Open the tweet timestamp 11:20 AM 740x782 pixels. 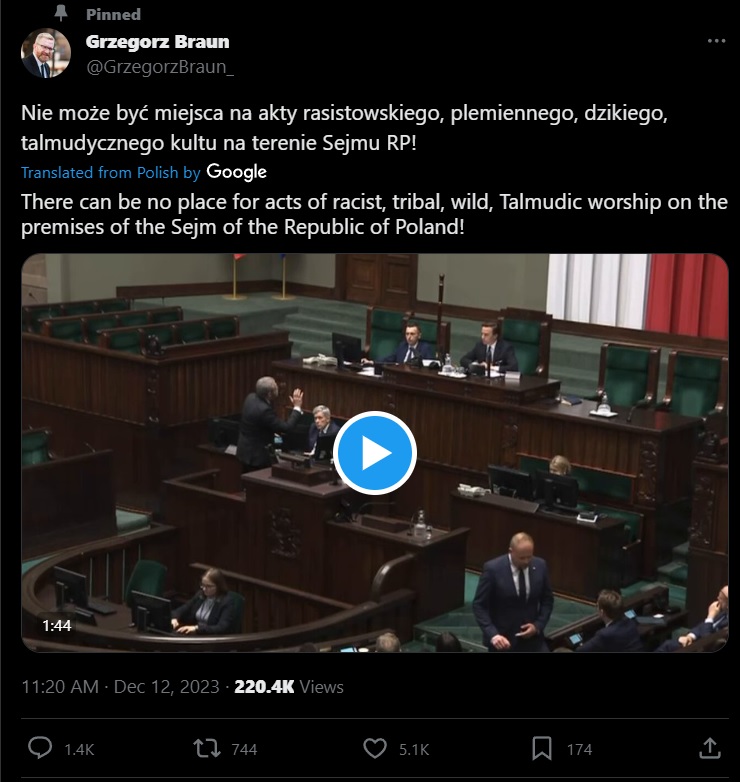point(60,687)
